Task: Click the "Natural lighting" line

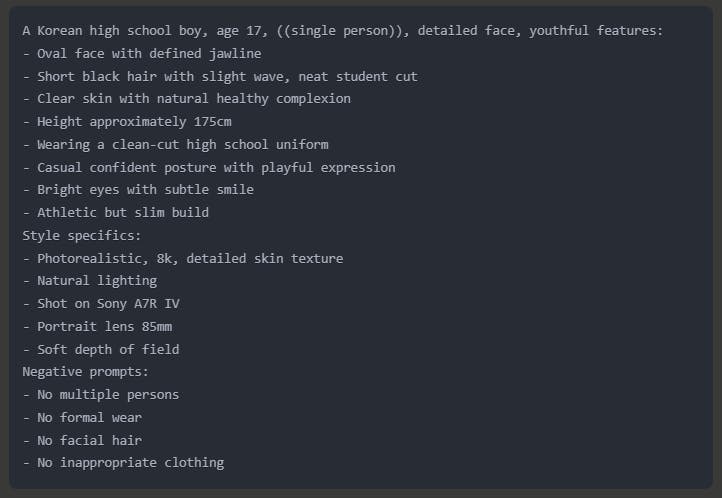Action: pos(90,280)
